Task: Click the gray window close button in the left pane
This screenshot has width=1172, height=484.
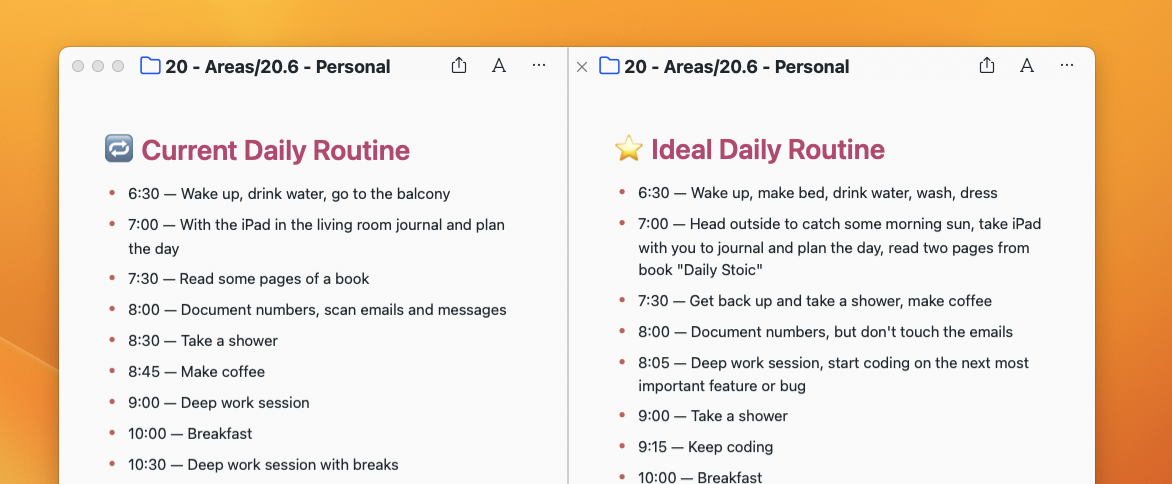Action: tap(78, 66)
